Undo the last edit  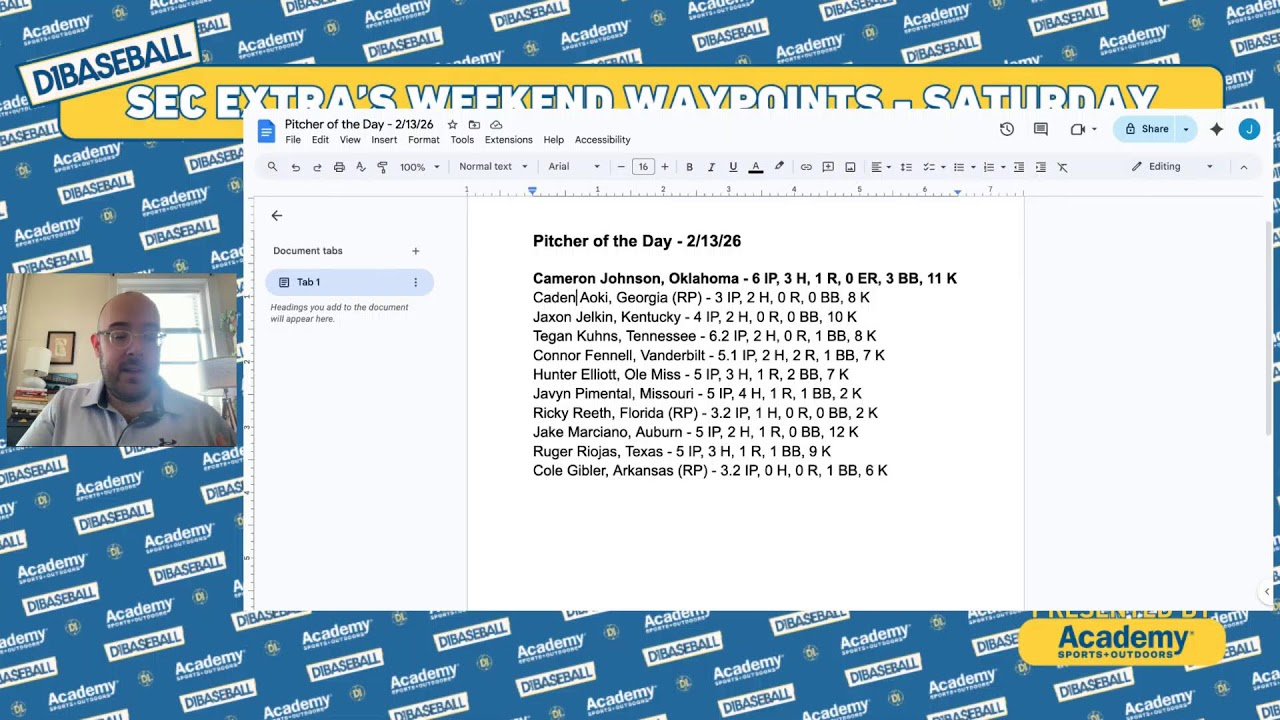(x=295, y=167)
